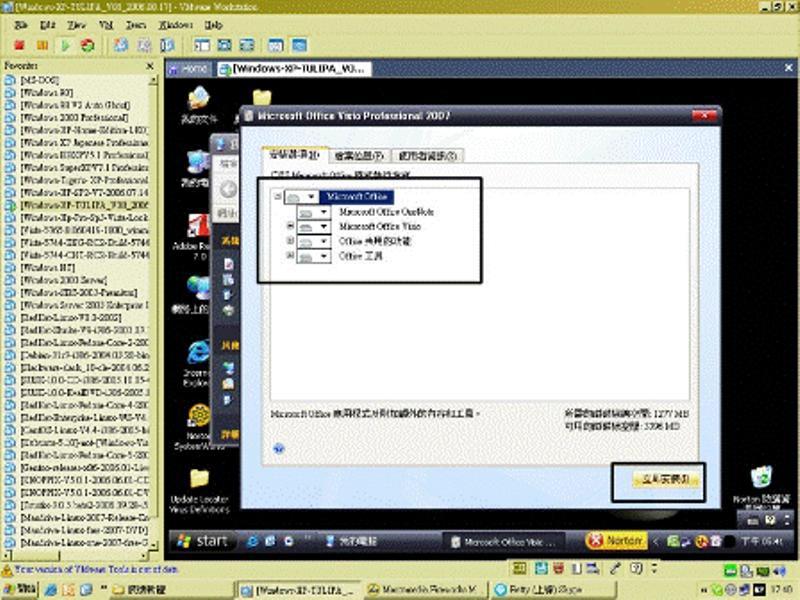Select the plain [Windows 98] favorite

[46, 92]
